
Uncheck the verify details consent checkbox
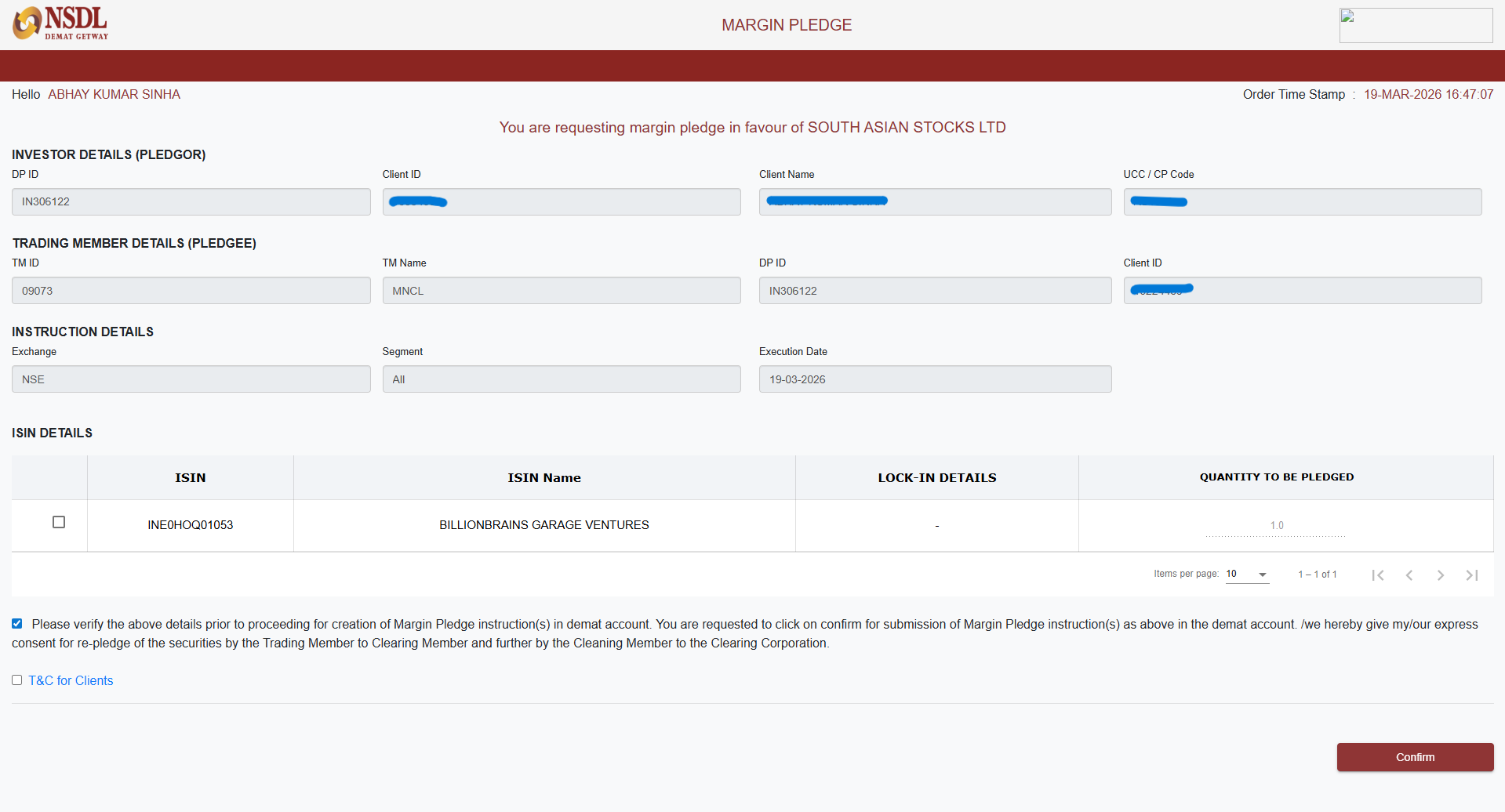pyautogui.click(x=16, y=624)
